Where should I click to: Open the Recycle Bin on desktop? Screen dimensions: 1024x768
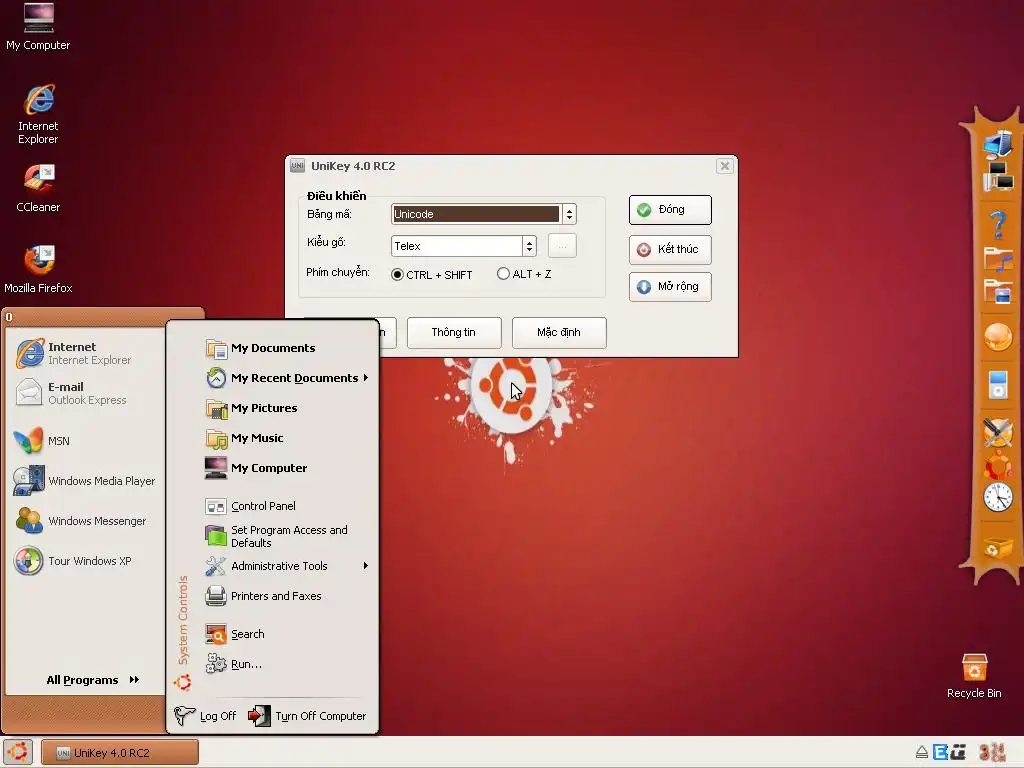tap(974, 677)
